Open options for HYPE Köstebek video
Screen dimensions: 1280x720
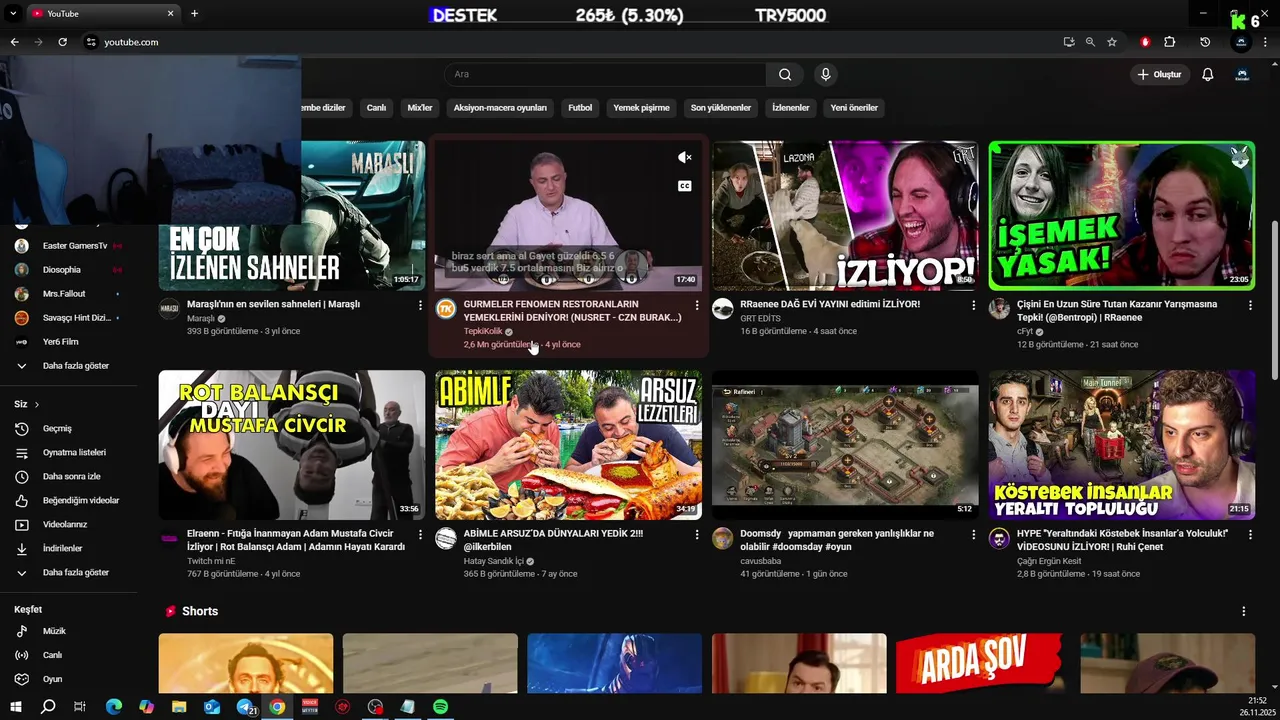click(1250, 535)
